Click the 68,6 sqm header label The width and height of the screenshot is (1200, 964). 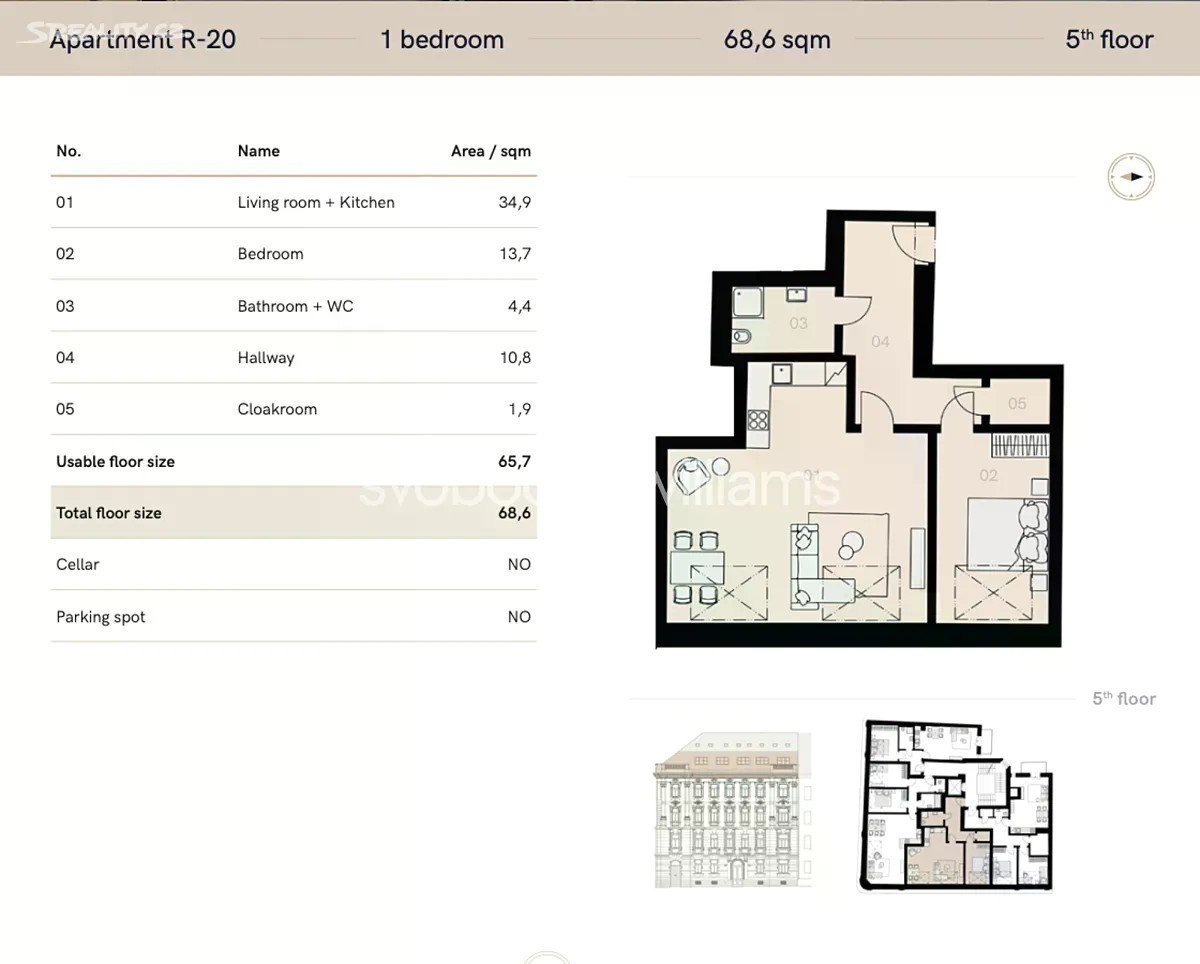click(x=777, y=40)
